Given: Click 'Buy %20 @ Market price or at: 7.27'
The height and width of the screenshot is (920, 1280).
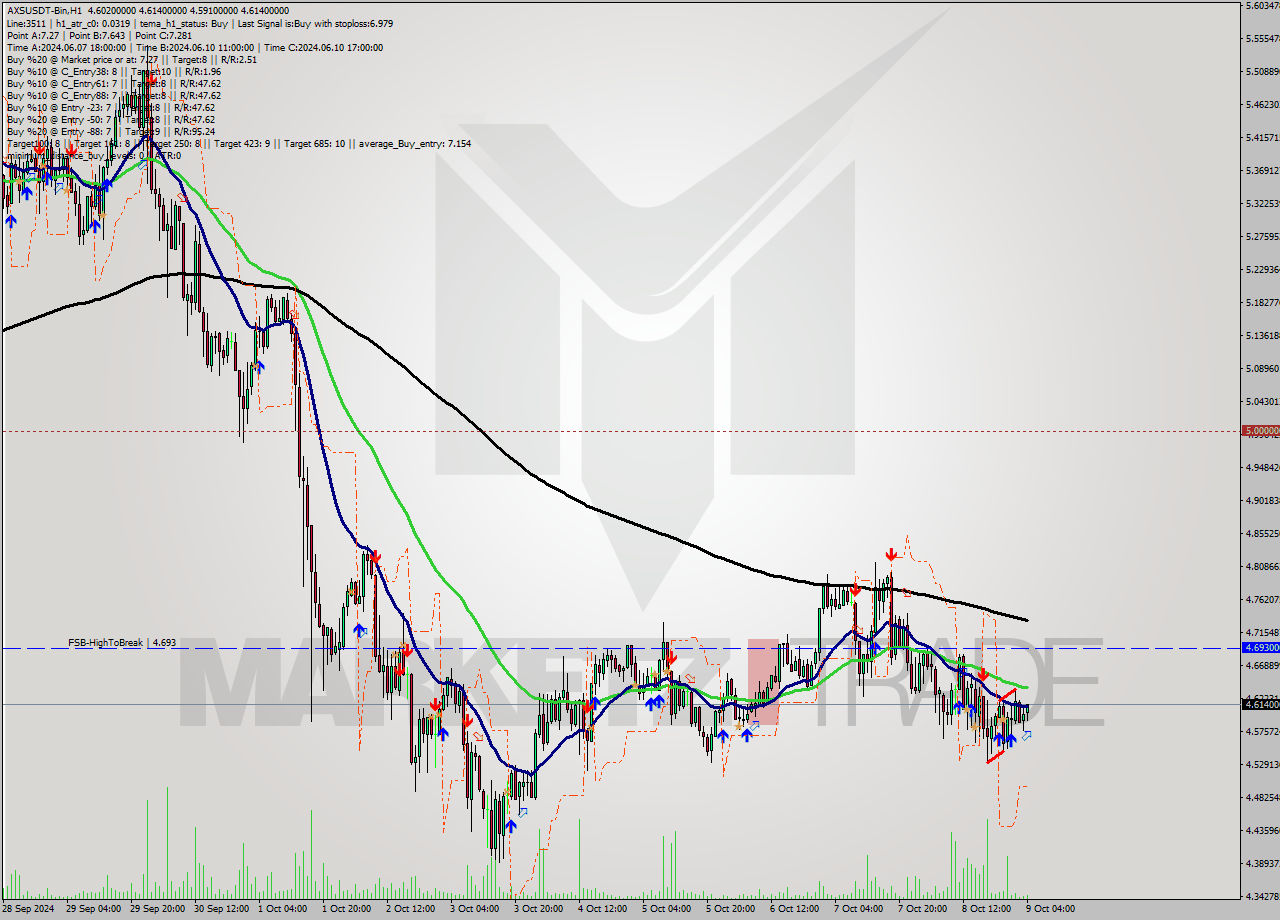Looking at the screenshot, I should (84, 59).
